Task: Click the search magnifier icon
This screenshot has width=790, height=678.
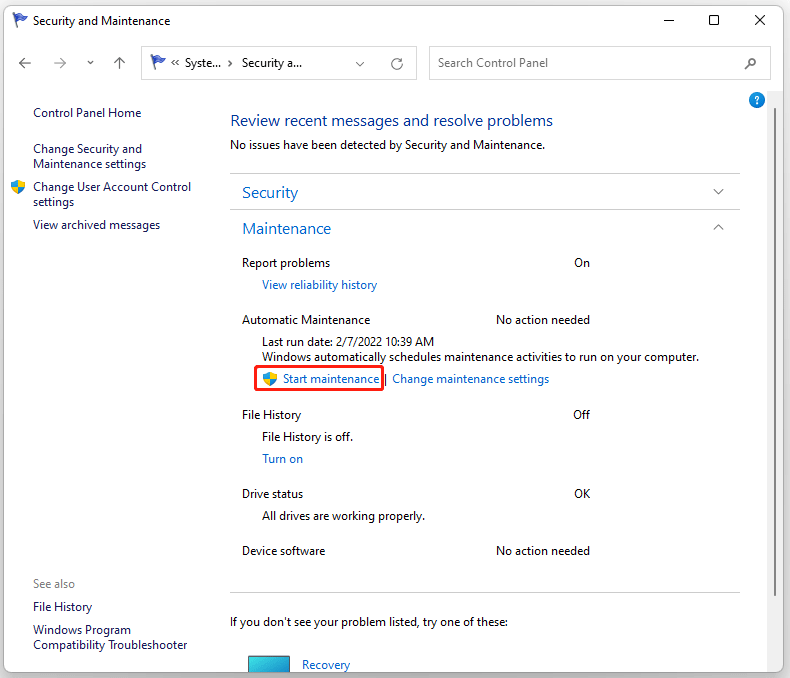Action: (750, 63)
